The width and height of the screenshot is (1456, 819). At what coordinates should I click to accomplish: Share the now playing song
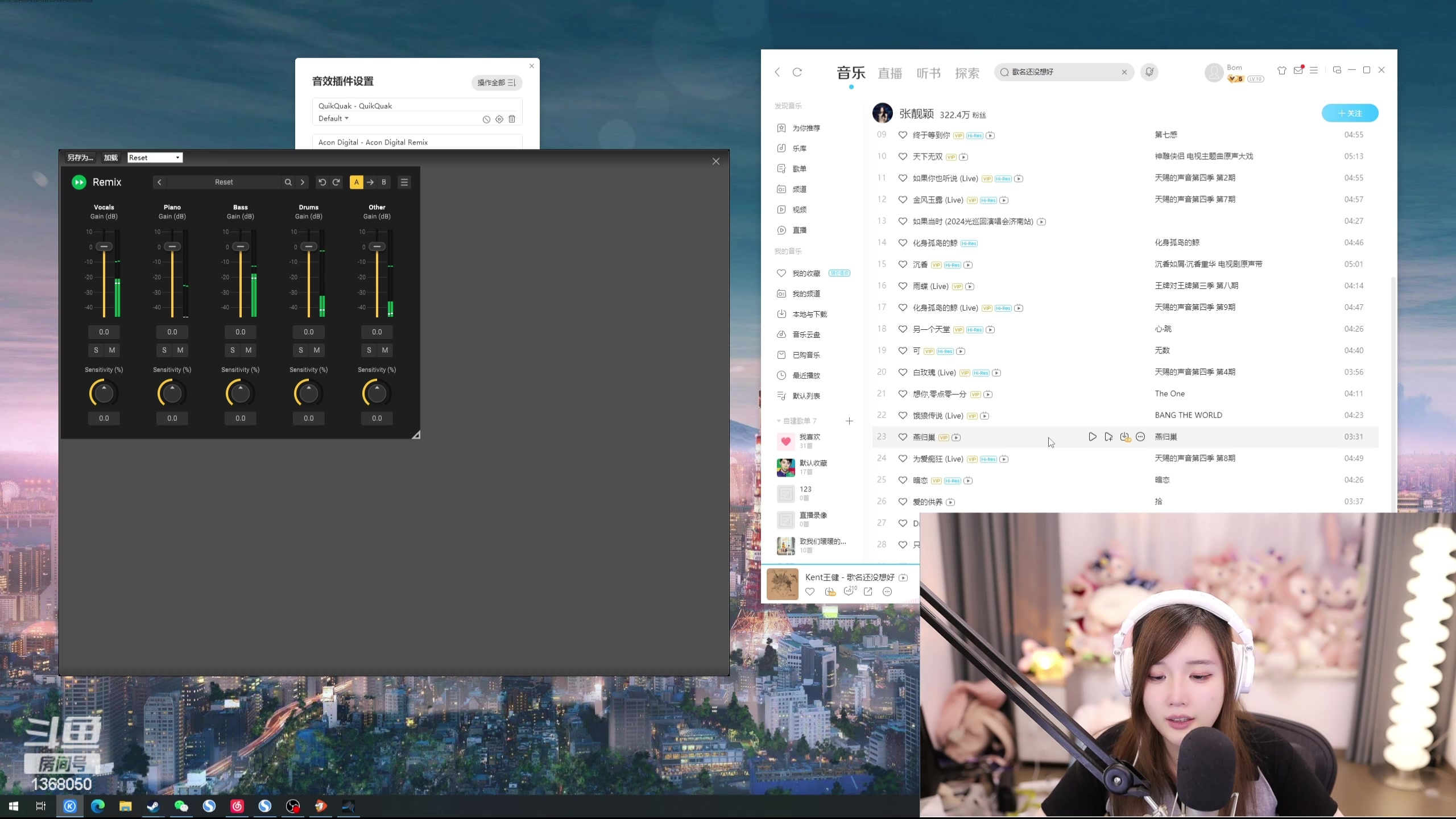click(868, 591)
